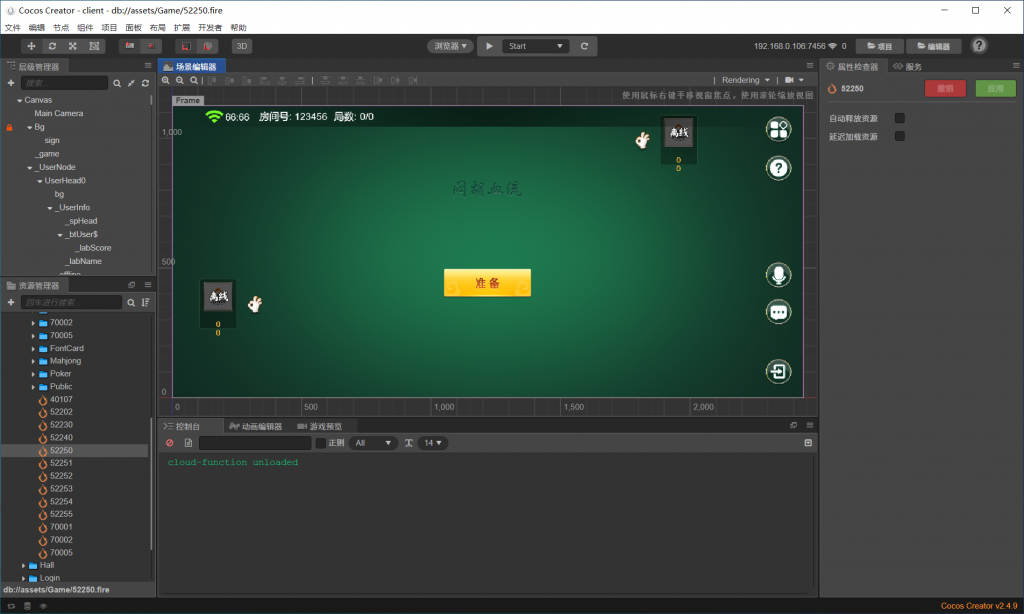Select the Move transform tool
The height and width of the screenshot is (614, 1024).
32,46
